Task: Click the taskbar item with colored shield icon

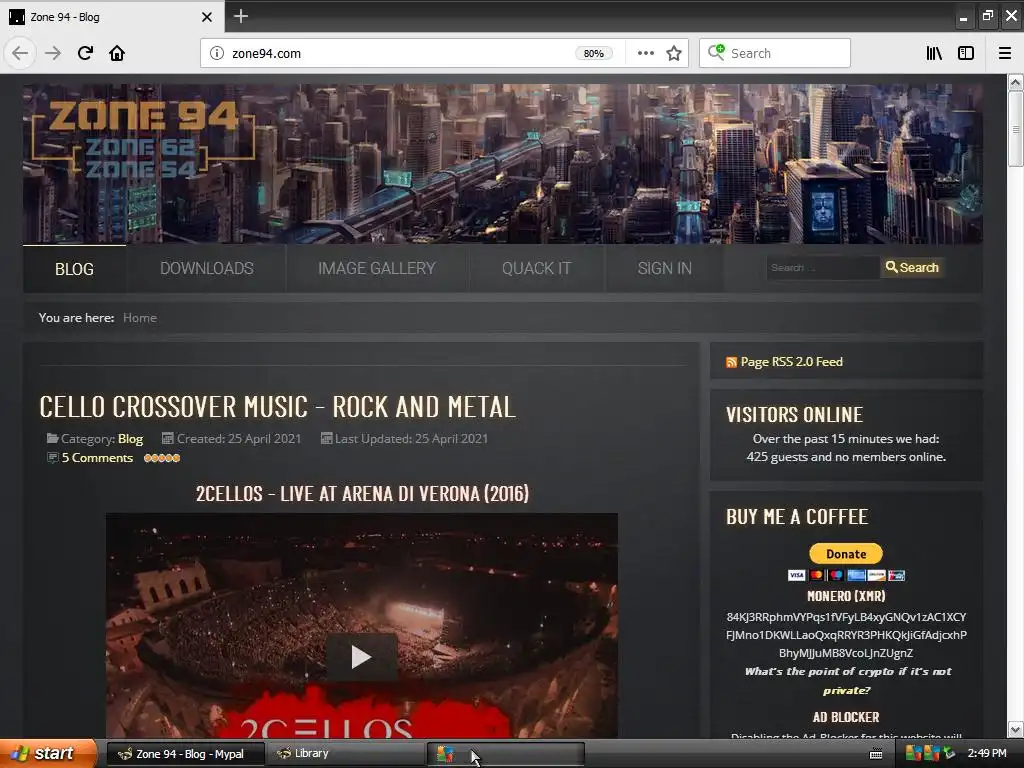Action: [x=506, y=754]
